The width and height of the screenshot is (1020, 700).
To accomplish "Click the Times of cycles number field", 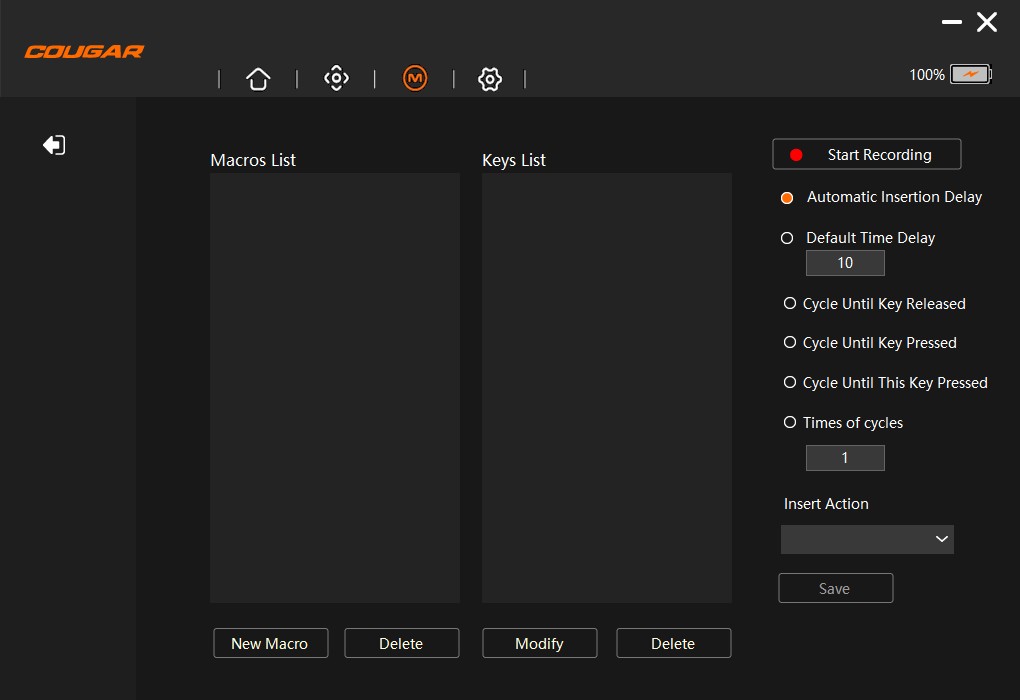I will click(x=845, y=458).
